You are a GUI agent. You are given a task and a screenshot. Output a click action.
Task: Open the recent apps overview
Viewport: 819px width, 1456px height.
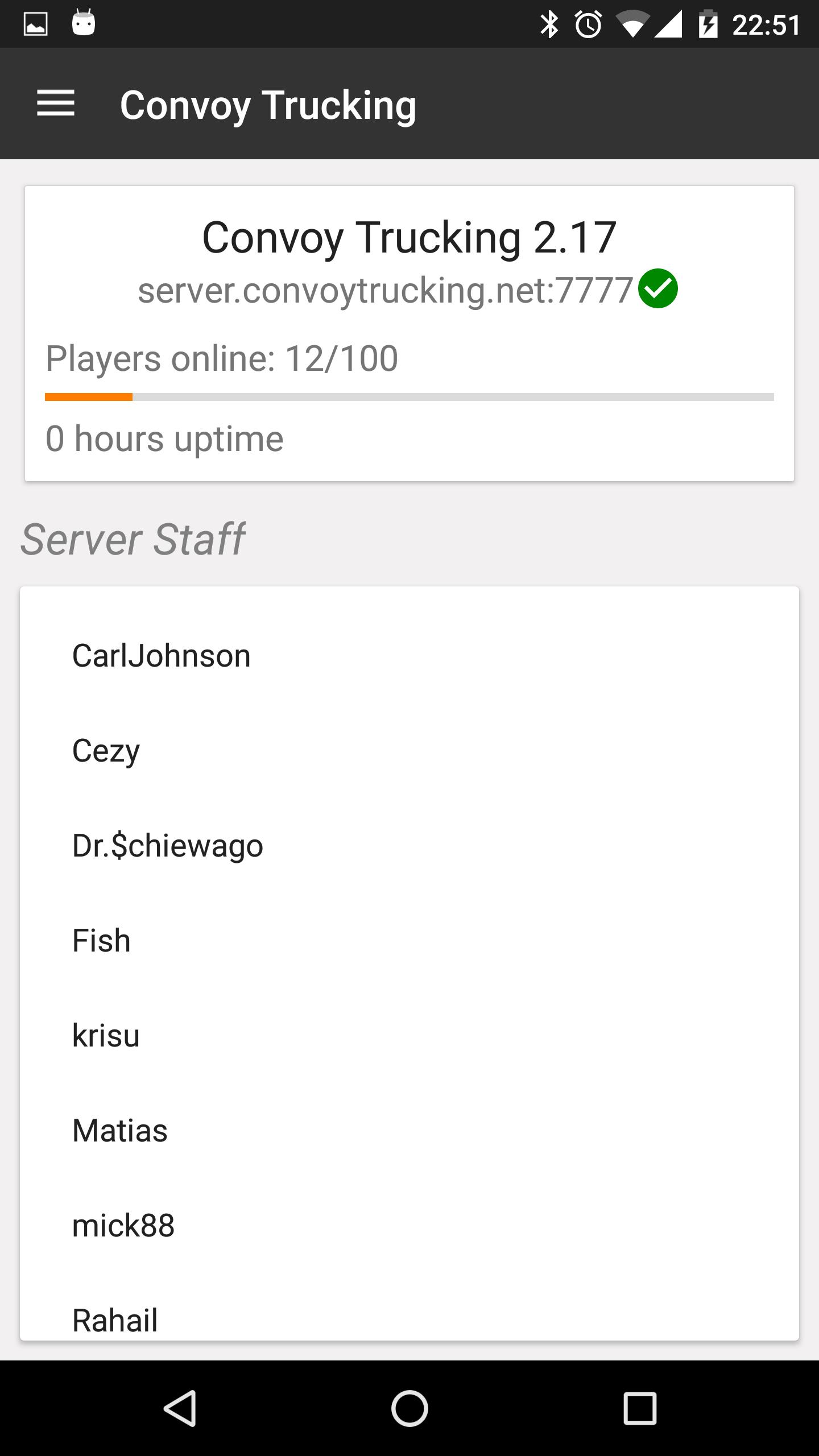click(640, 1408)
